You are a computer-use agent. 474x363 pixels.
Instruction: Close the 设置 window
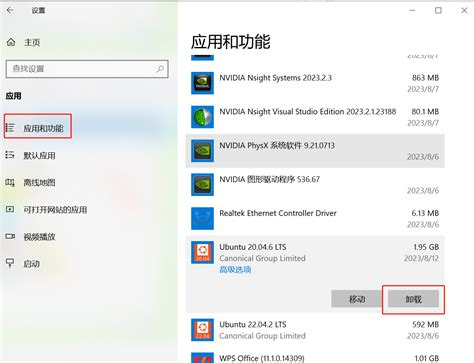click(464, 10)
